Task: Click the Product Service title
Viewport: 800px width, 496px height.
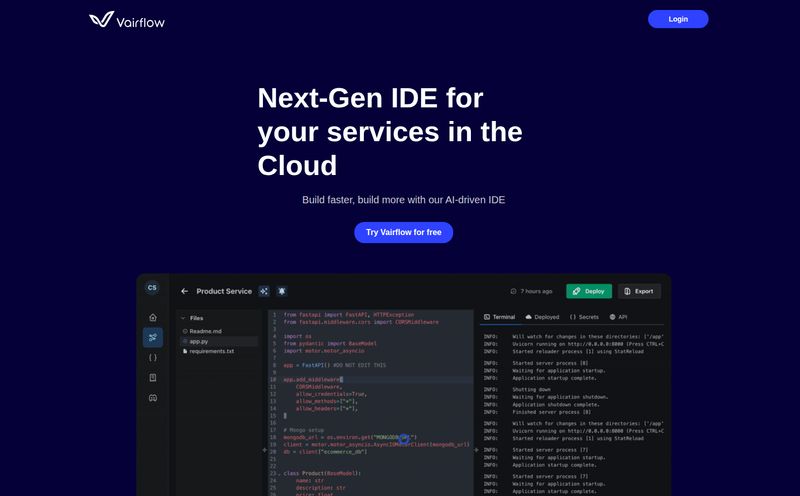Action: click(224, 291)
